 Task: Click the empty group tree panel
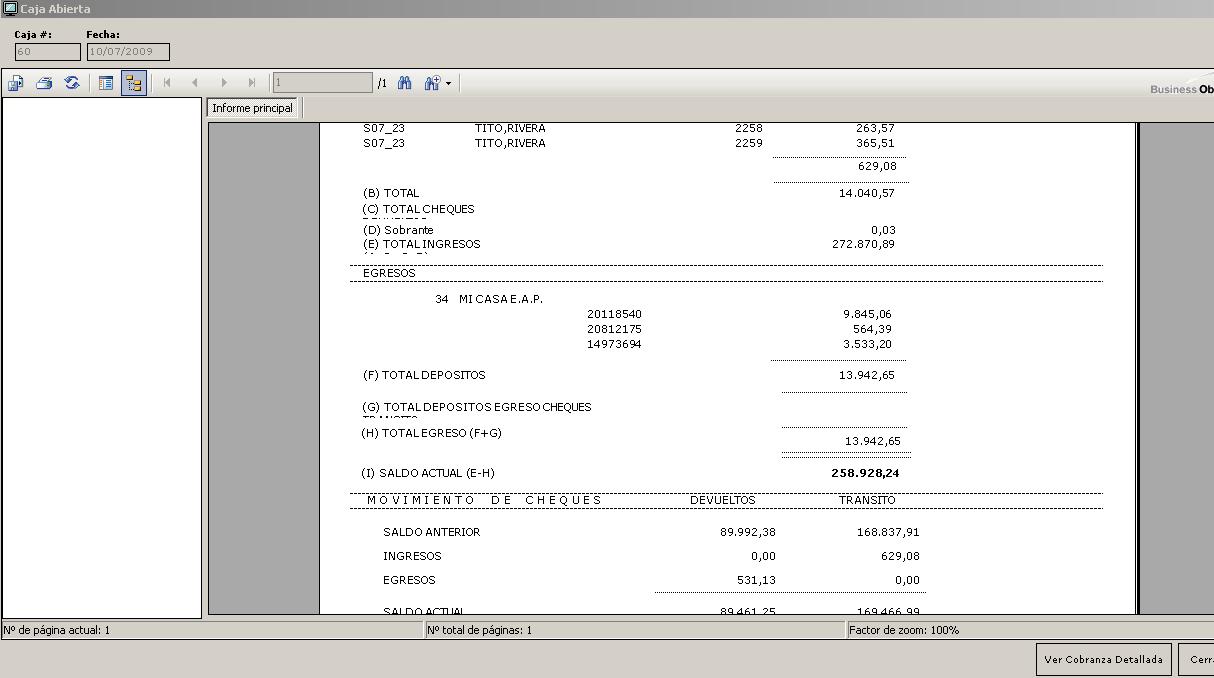point(102,358)
